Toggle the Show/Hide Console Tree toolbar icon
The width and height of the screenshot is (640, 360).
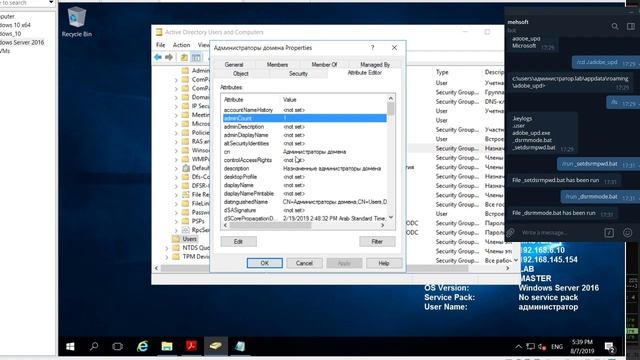coord(196,58)
